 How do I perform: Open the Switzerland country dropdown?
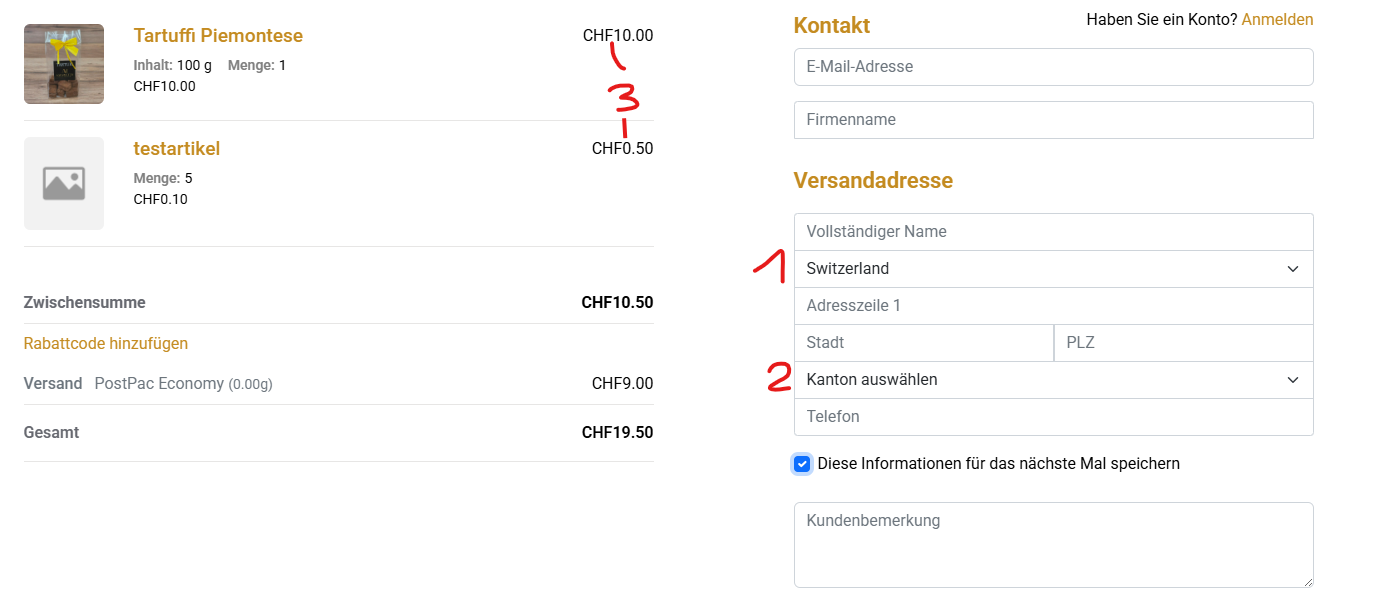click(x=1040, y=269)
